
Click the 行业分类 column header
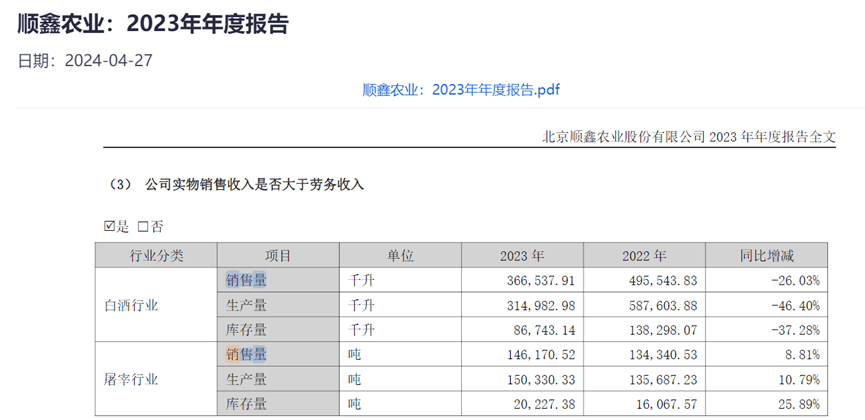click(156, 256)
